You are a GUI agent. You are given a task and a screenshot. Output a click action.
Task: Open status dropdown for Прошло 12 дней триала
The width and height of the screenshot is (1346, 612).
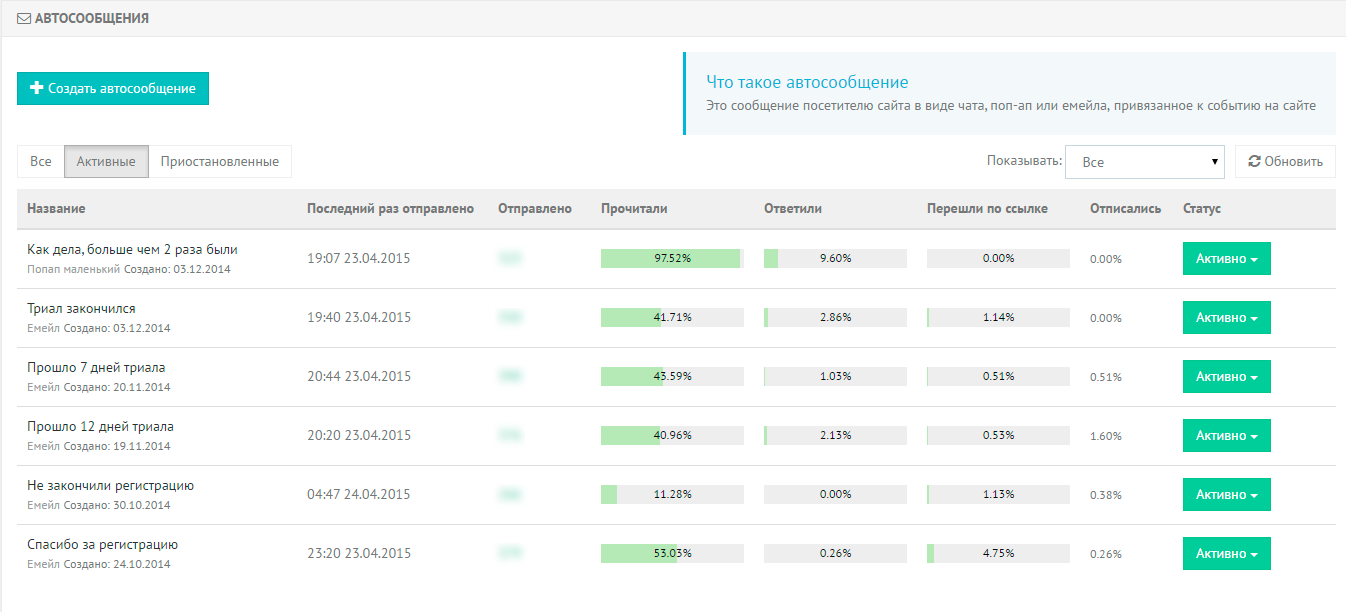[1226, 436]
